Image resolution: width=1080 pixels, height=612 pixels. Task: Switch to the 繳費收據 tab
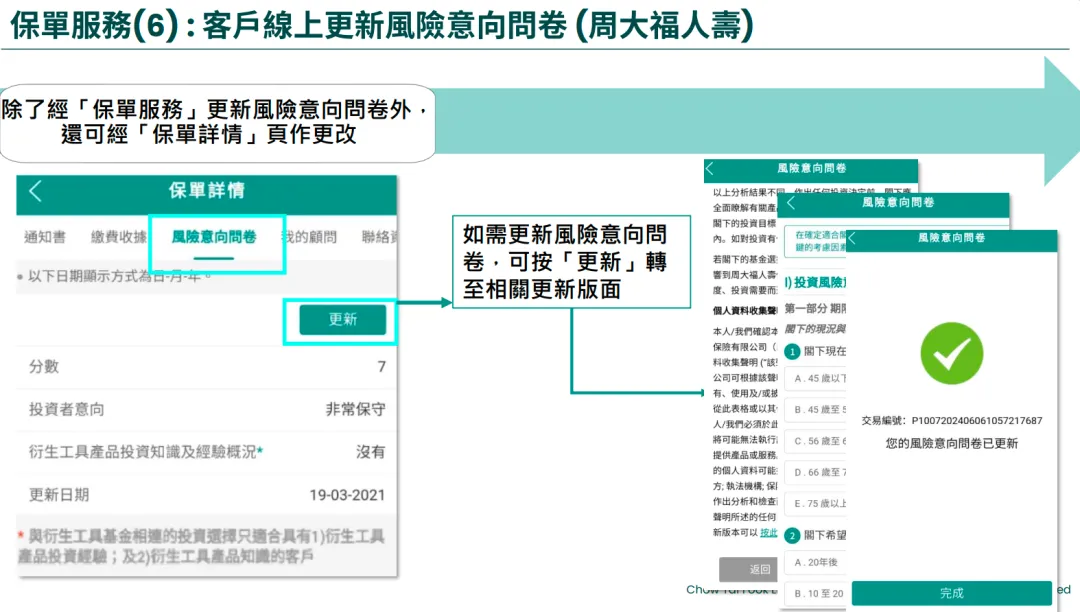(118, 237)
